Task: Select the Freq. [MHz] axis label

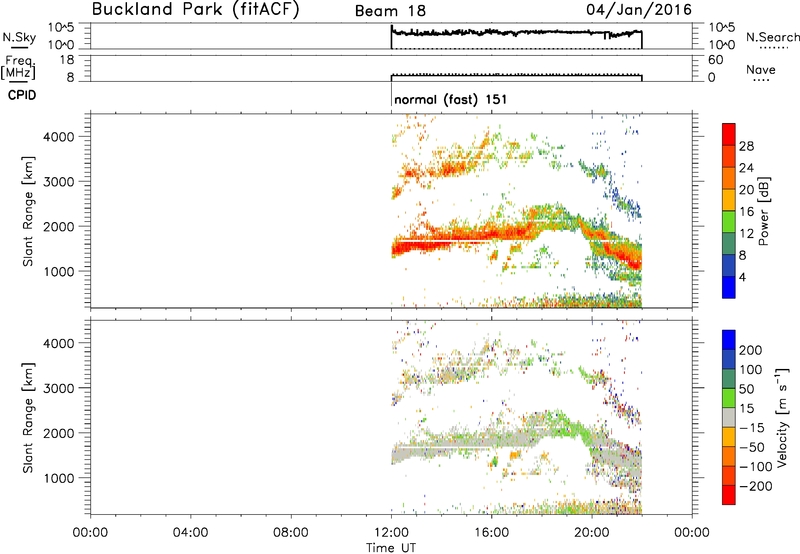Action: [x=18, y=68]
